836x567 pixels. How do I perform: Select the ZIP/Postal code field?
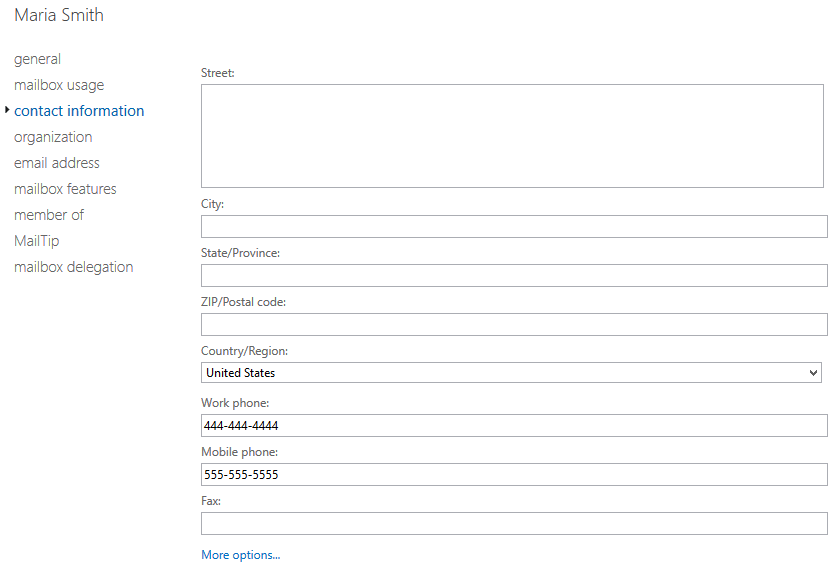click(514, 324)
